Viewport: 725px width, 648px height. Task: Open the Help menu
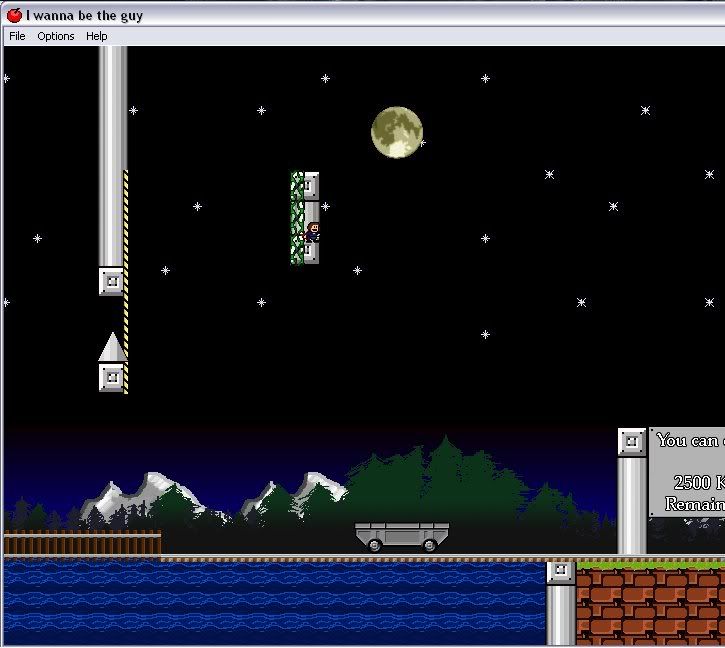(97, 36)
